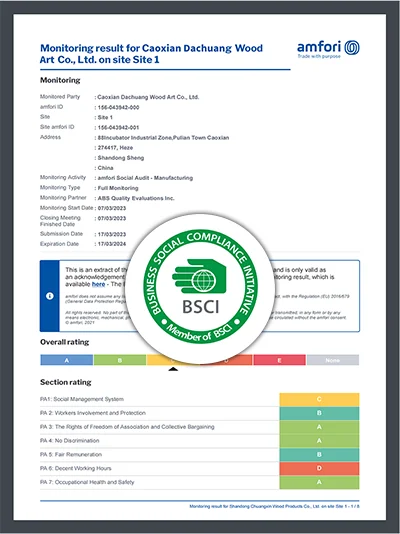Click the 'Closing Meeting Finished Date' label
Image resolution: width=400 pixels, height=534 pixels.
[x=60, y=221]
